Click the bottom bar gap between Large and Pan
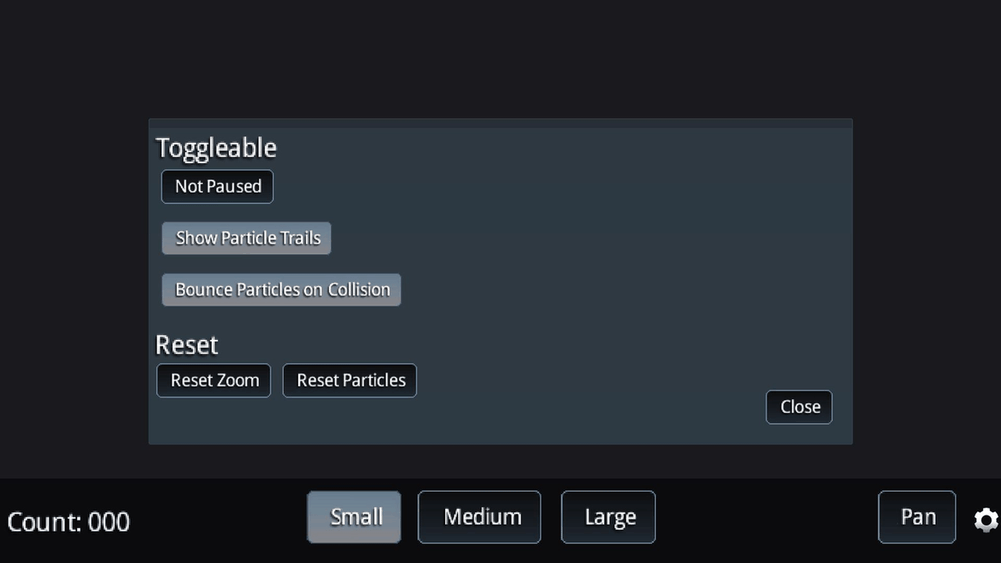The image size is (1001, 563). tap(765, 518)
